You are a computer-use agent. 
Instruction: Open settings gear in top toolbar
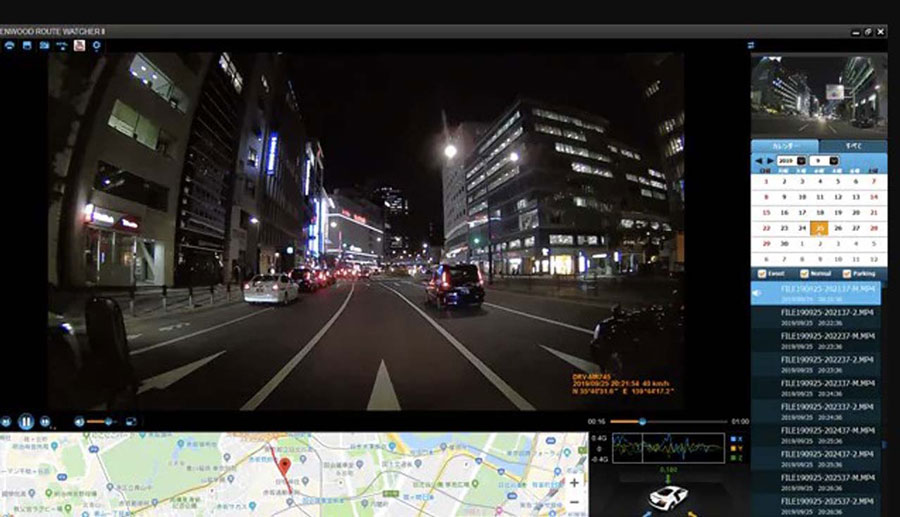[96, 45]
